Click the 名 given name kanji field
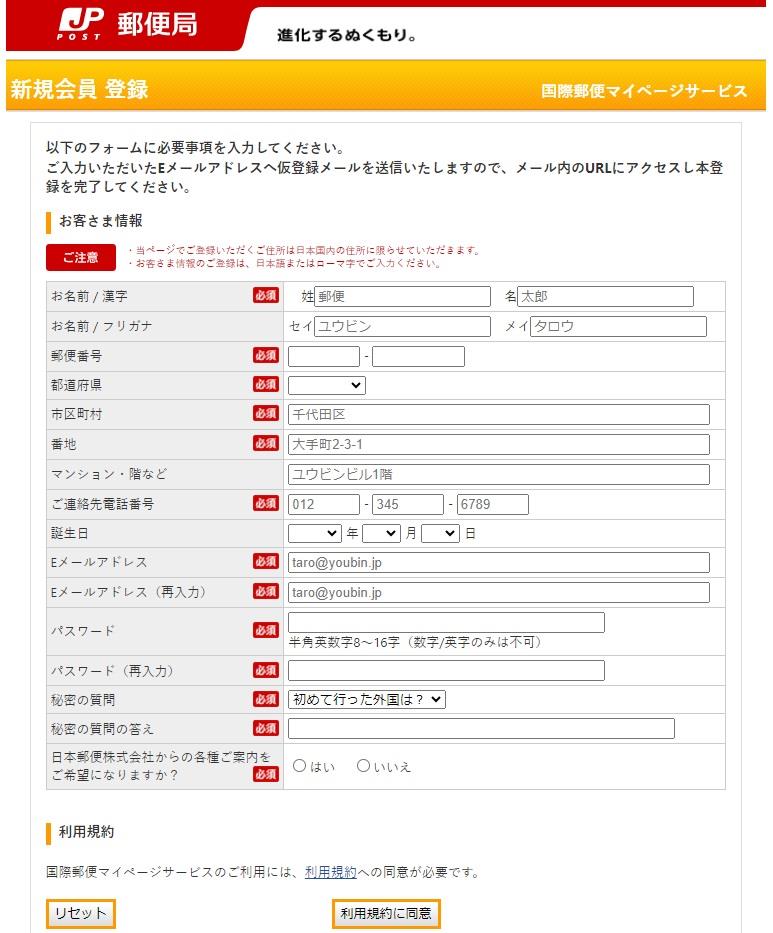The width and height of the screenshot is (773, 933). tap(605, 296)
